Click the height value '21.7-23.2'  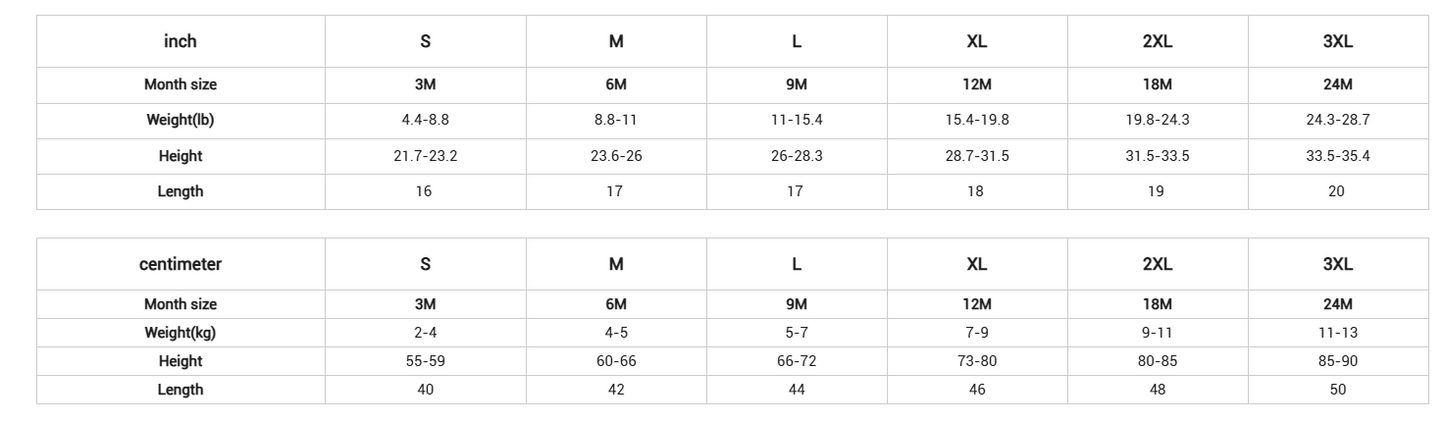(425, 156)
